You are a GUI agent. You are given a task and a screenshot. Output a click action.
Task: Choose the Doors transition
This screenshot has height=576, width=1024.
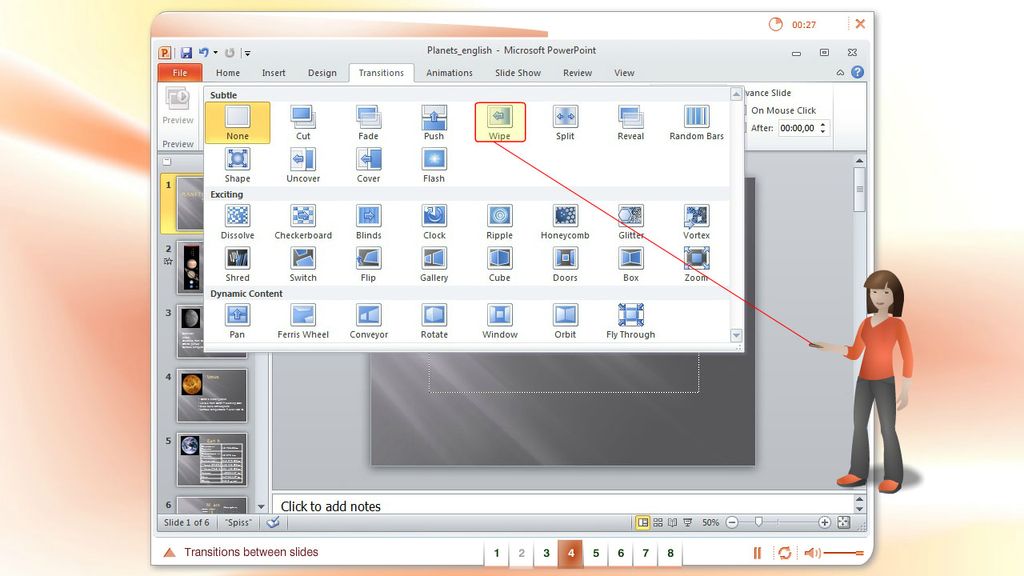(x=565, y=264)
